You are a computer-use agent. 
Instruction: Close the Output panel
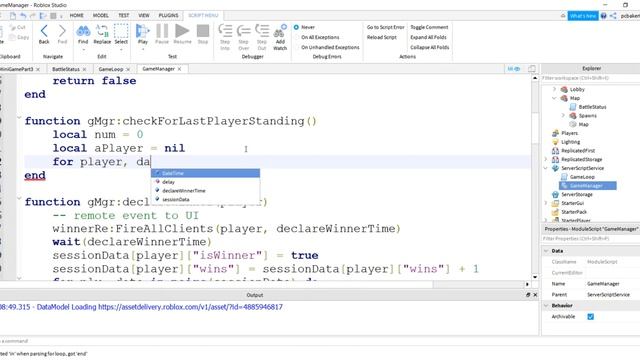[535, 295]
